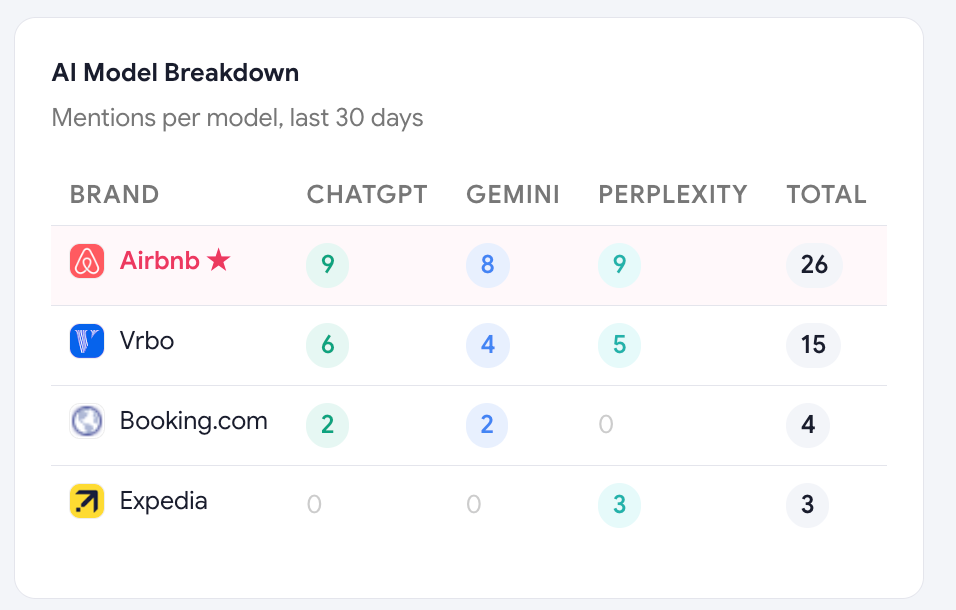
Task: Click the Airbnb total badge 26
Action: coord(815,264)
